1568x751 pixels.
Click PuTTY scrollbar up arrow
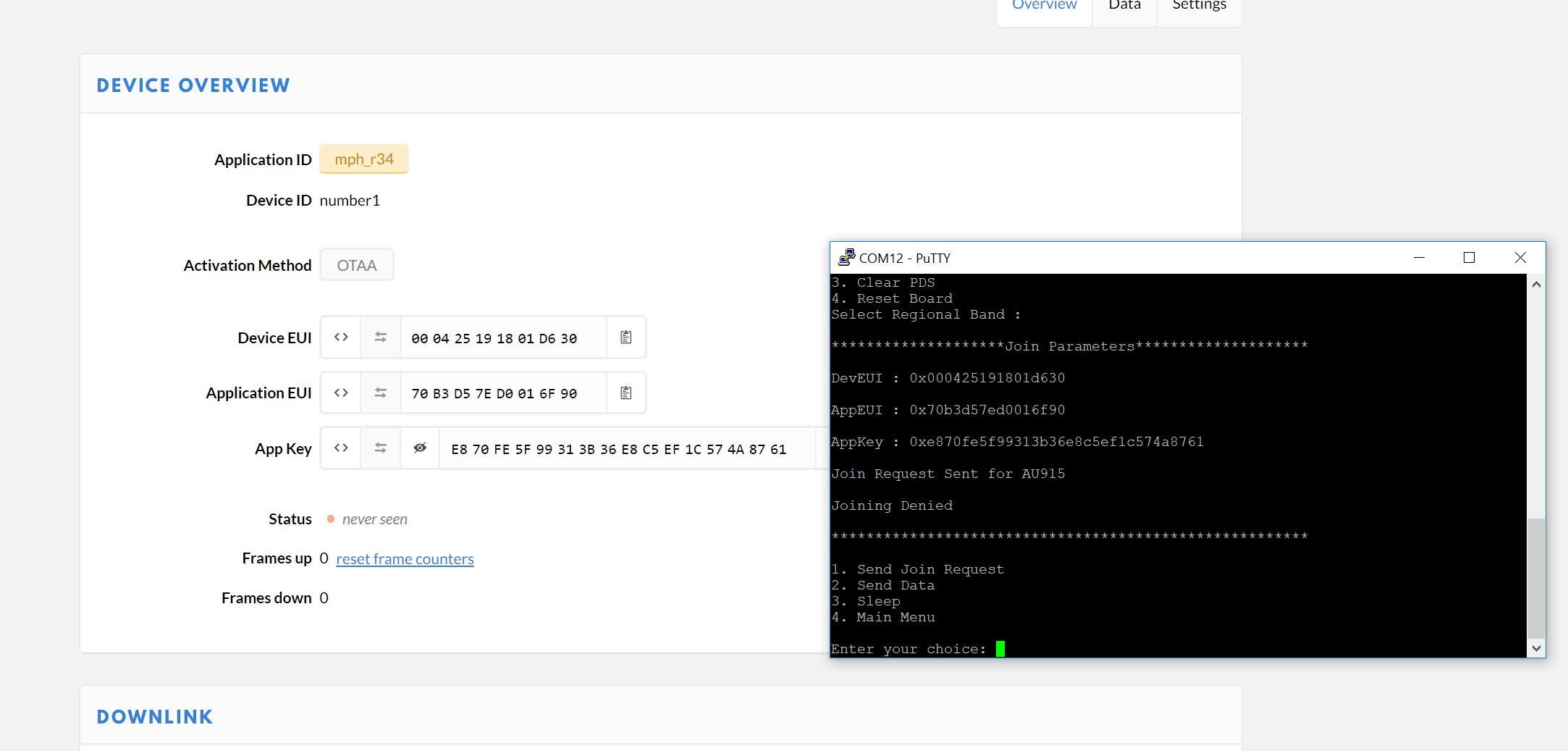pos(1536,285)
